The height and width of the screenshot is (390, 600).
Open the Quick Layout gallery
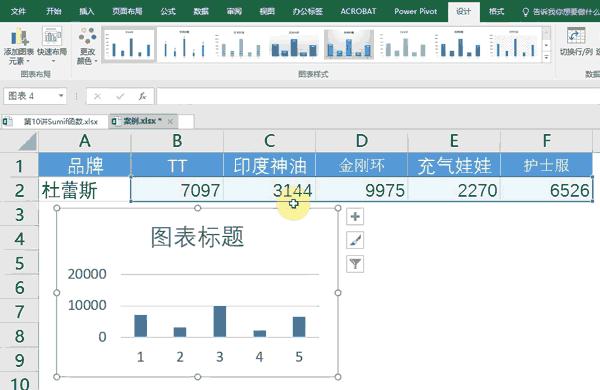pos(52,46)
